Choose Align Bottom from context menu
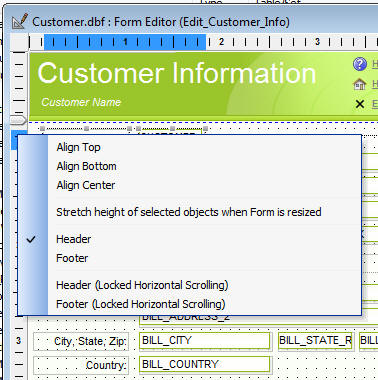Viewport: 378px width, 380px height. pyautogui.click(x=86, y=166)
